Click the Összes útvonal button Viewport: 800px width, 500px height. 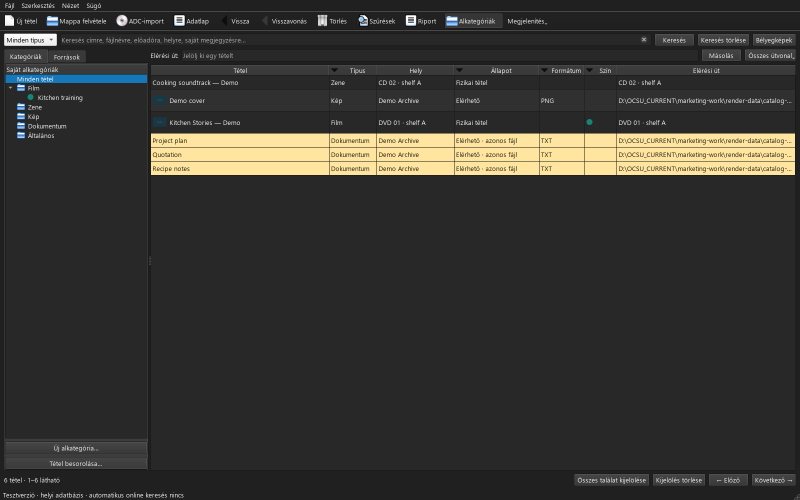click(x=770, y=56)
